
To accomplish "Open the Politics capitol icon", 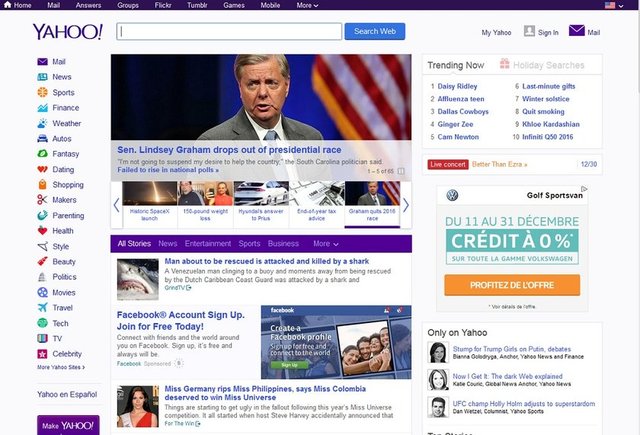I will [x=42, y=277].
